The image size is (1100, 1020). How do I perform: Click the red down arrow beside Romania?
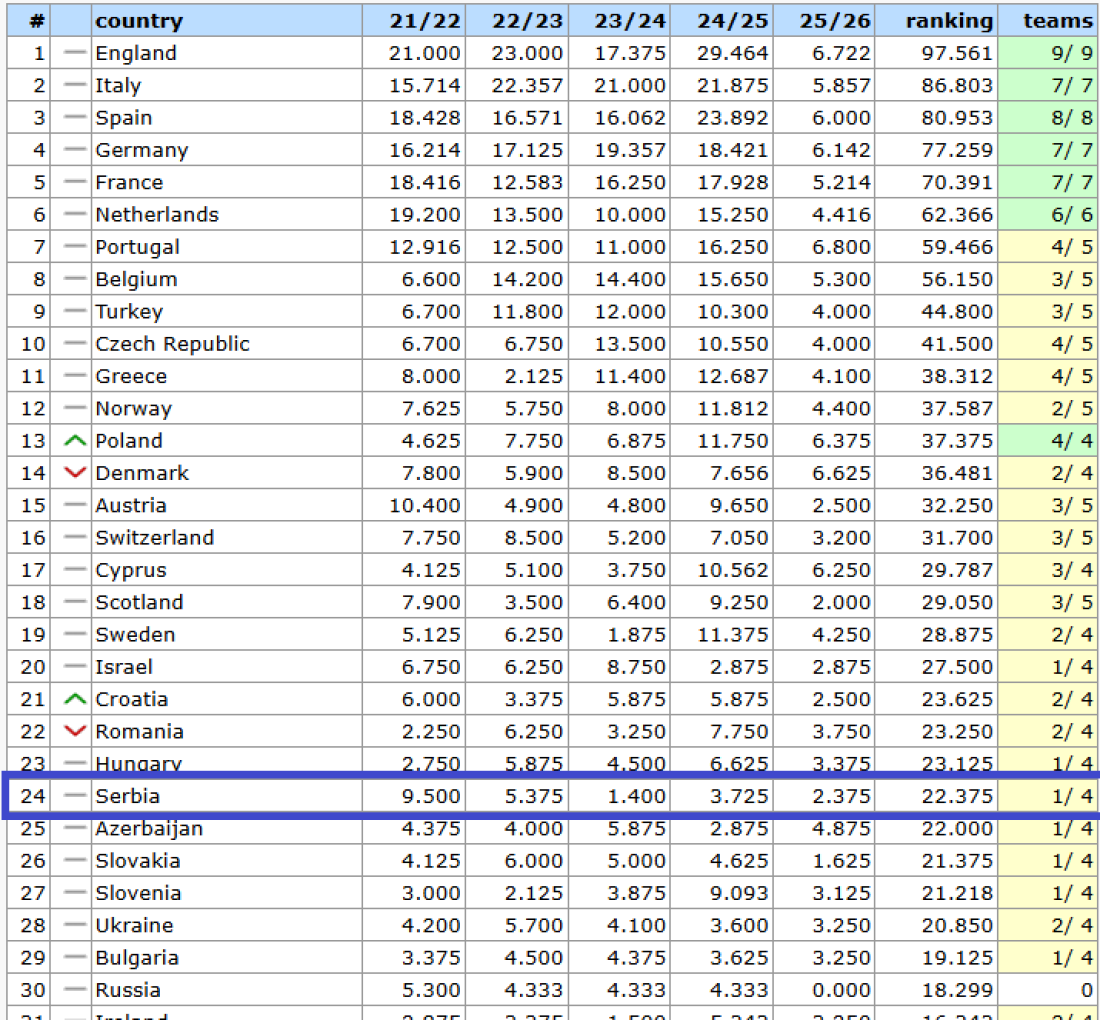click(x=75, y=731)
